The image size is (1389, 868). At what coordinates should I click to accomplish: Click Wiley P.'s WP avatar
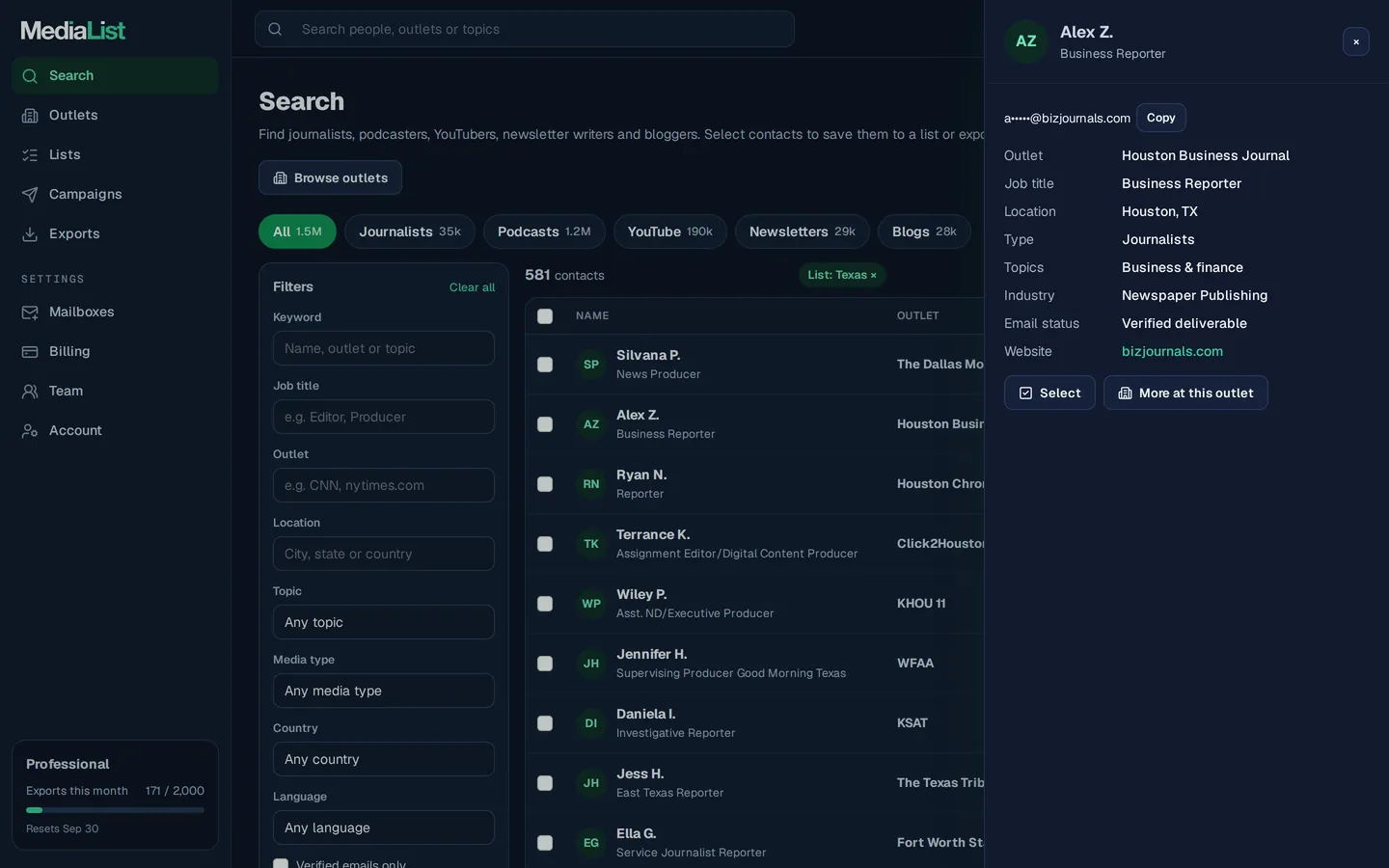click(x=591, y=604)
